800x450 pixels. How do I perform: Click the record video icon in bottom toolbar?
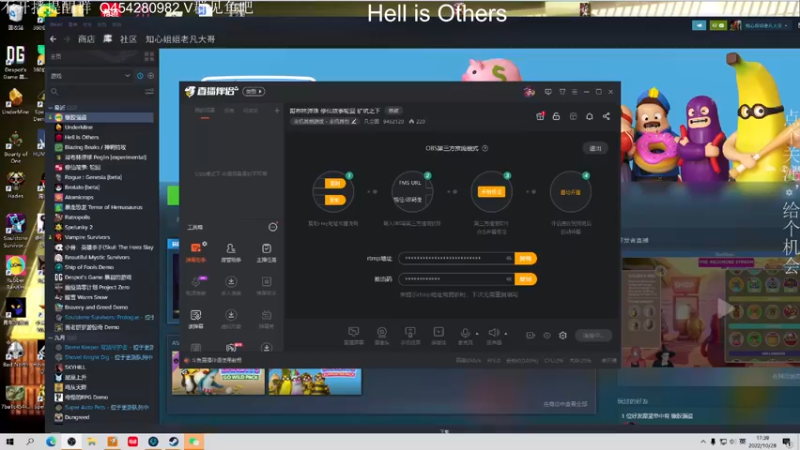point(531,335)
